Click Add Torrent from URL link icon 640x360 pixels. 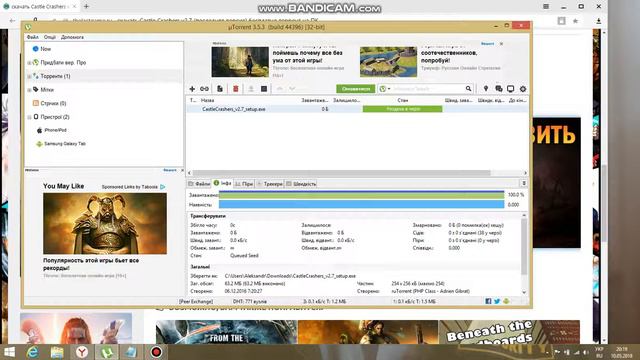(x=204, y=89)
